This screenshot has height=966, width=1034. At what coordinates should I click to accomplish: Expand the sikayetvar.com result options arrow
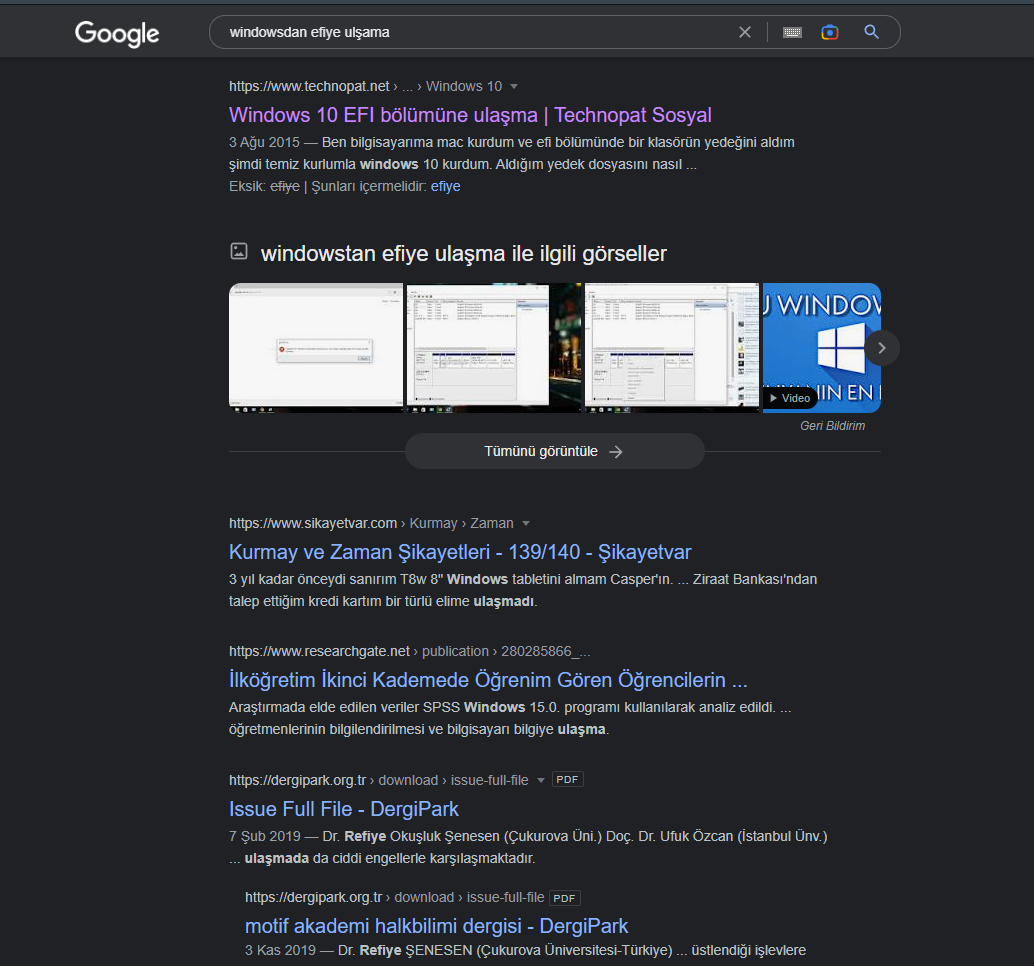coord(526,524)
